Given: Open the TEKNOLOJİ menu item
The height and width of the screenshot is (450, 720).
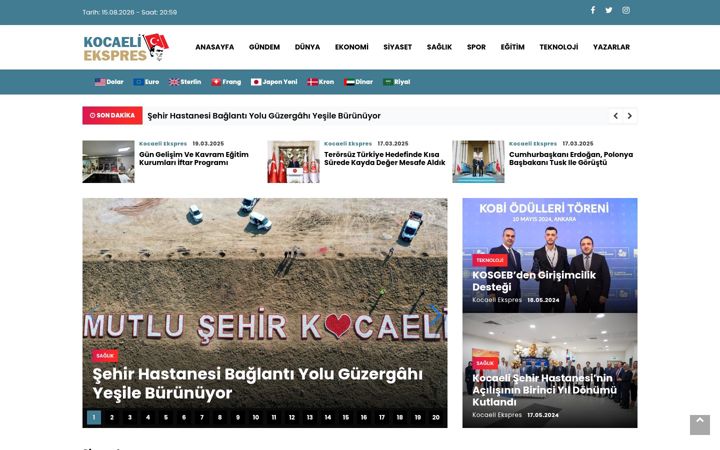Looking at the screenshot, I should click(559, 47).
